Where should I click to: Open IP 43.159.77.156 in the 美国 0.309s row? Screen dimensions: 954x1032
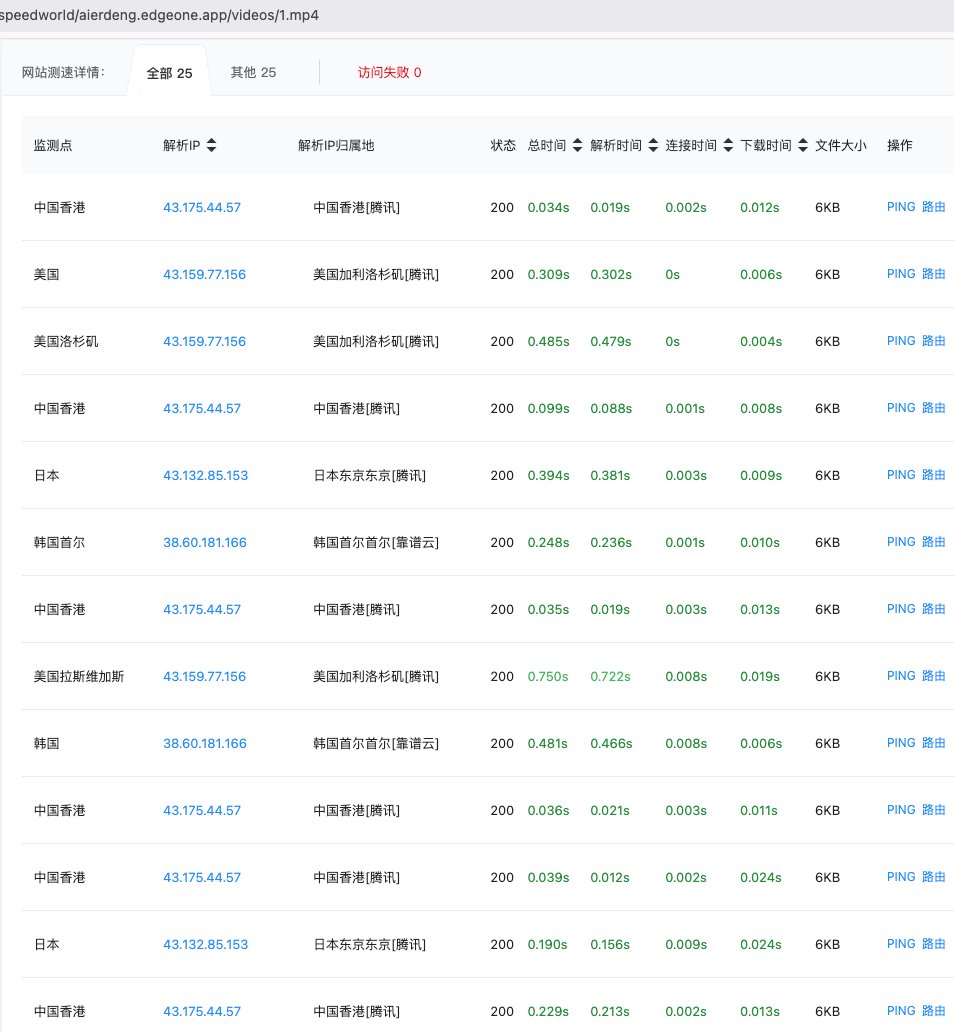click(x=205, y=274)
